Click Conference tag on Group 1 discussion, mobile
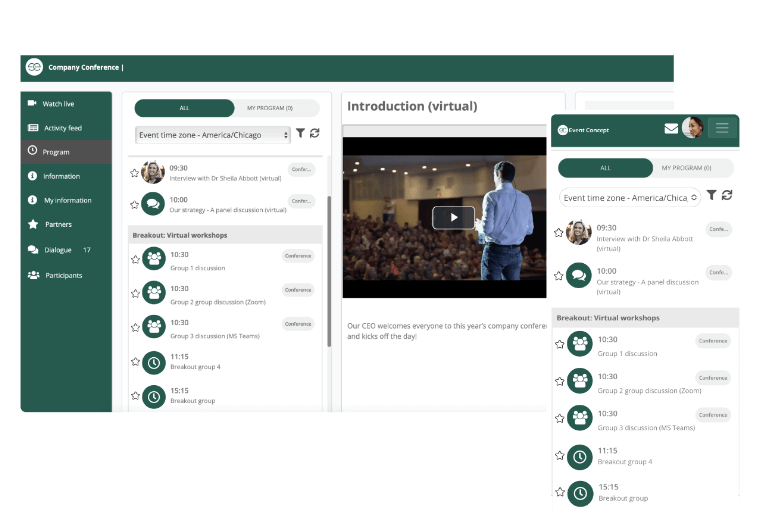This screenshot has height=522, width=760. coord(713,341)
